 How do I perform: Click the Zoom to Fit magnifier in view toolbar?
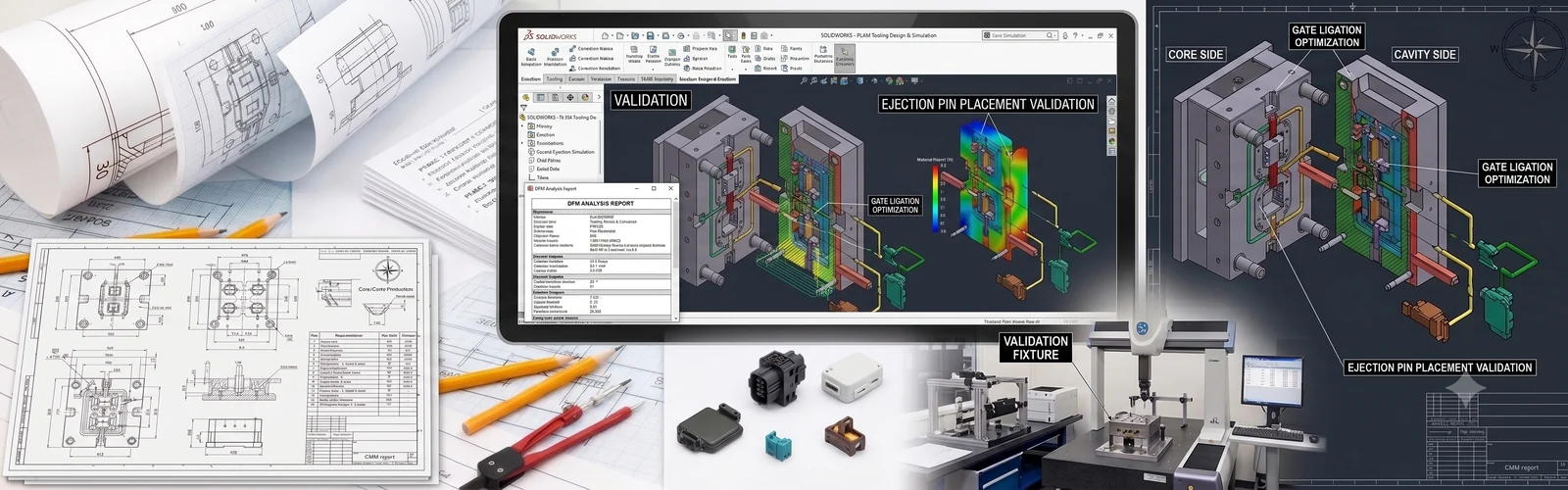[804, 80]
